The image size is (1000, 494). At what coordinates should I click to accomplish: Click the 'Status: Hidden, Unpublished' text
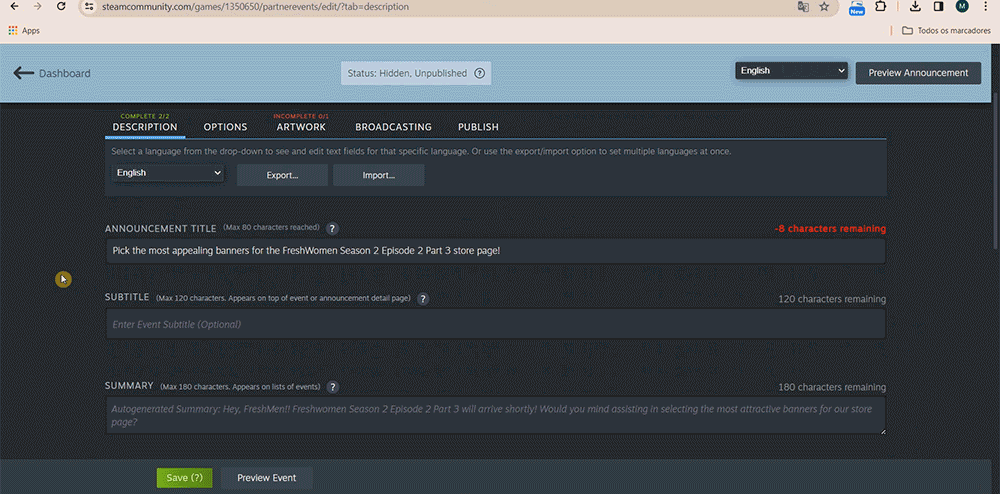pos(407,73)
